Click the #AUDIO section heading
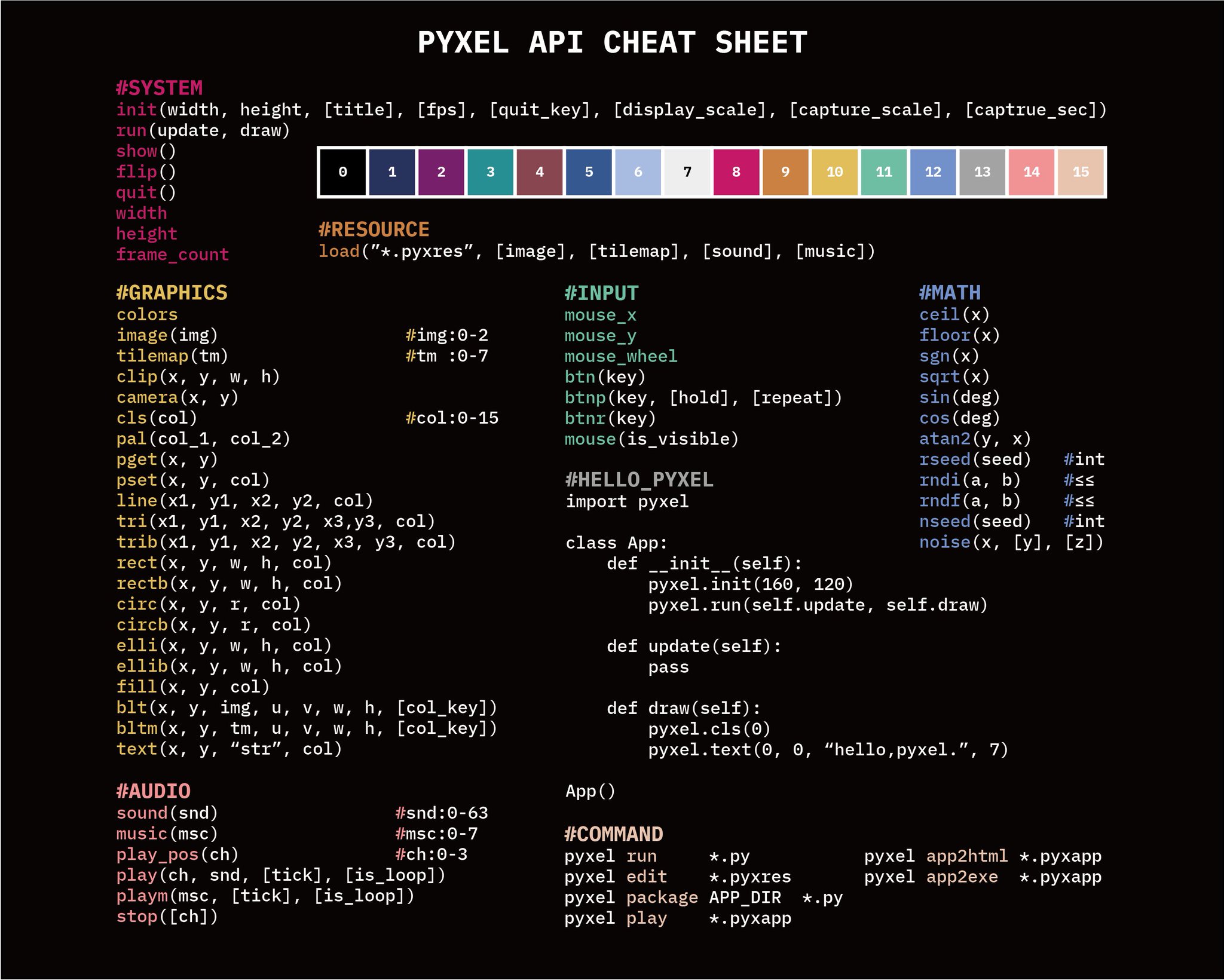 click(x=153, y=791)
